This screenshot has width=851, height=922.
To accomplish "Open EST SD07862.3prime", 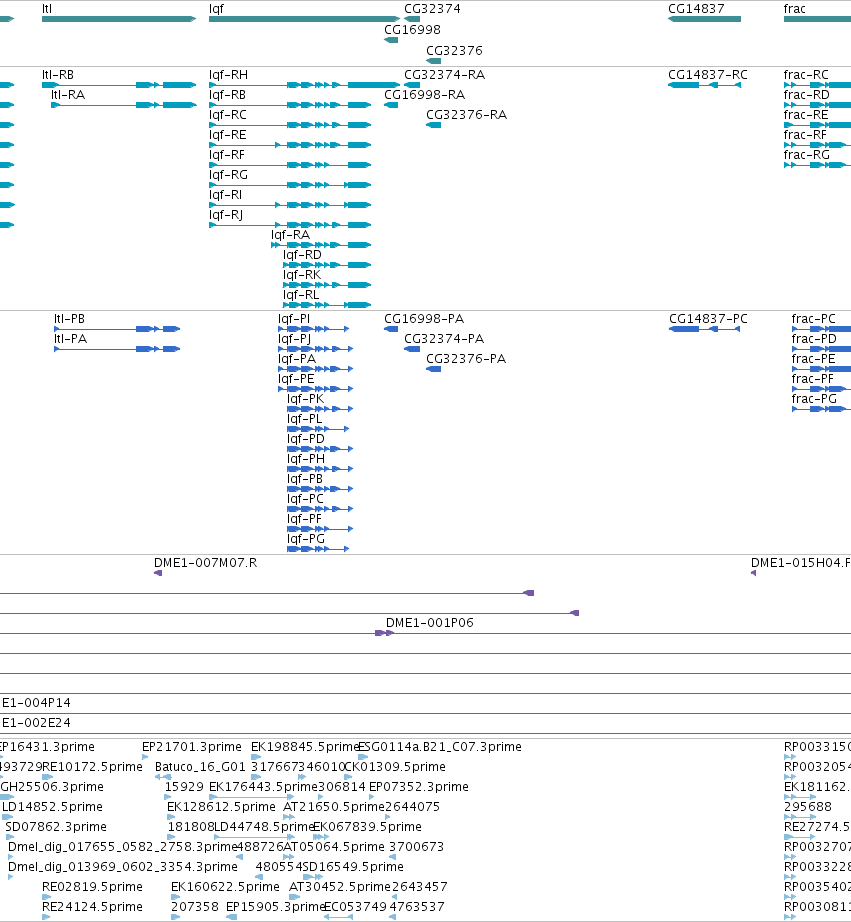I will click(56, 827).
